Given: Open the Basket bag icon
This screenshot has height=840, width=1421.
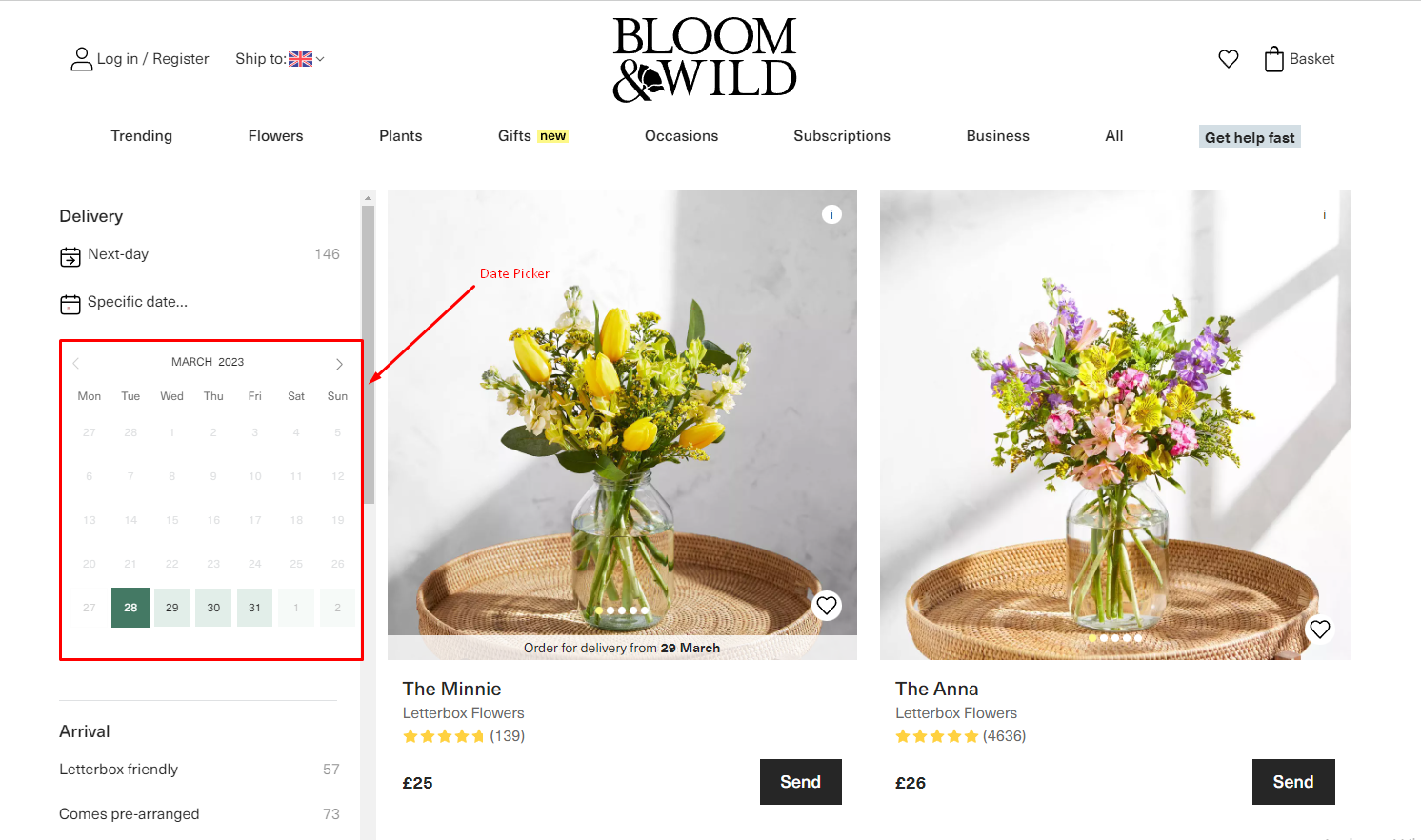Looking at the screenshot, I should coord(1273,59).
